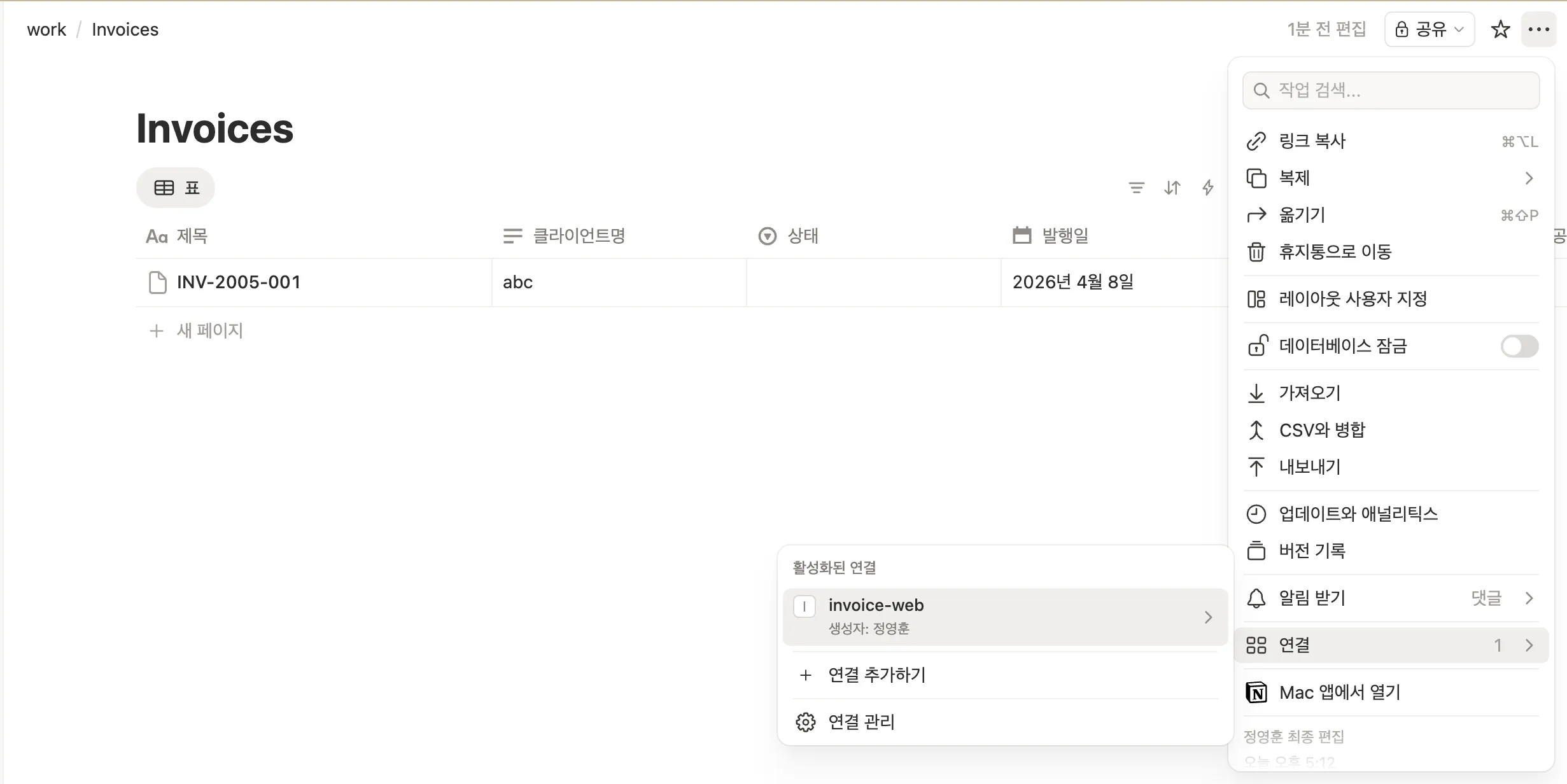This screenshot has height=784, width=1567.
Task: Click the sort icon above the table
Action: [1172, 187]
